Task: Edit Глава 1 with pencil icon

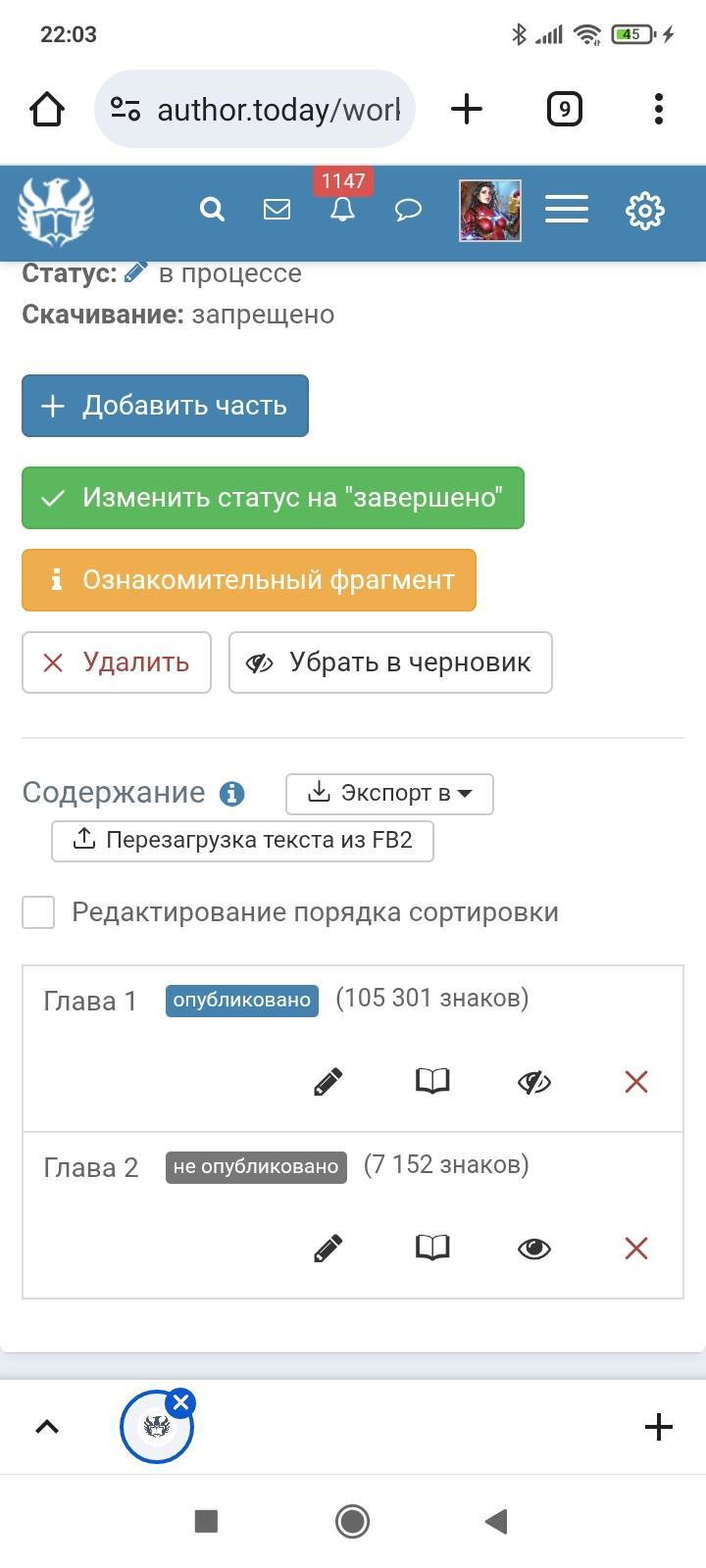Action: tap(328, 1081)
